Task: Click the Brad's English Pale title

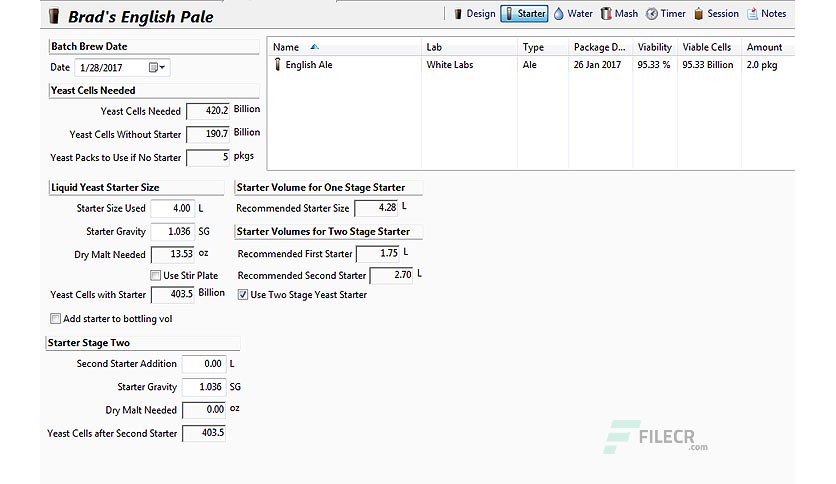Action: pyautogui.click(x=141, y=17)
